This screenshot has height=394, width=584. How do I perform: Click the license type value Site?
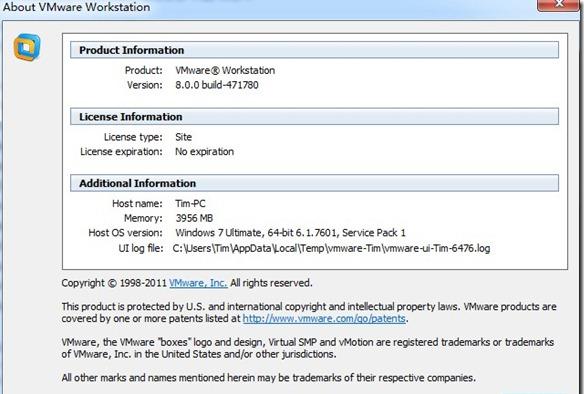[x=184, y=137]
